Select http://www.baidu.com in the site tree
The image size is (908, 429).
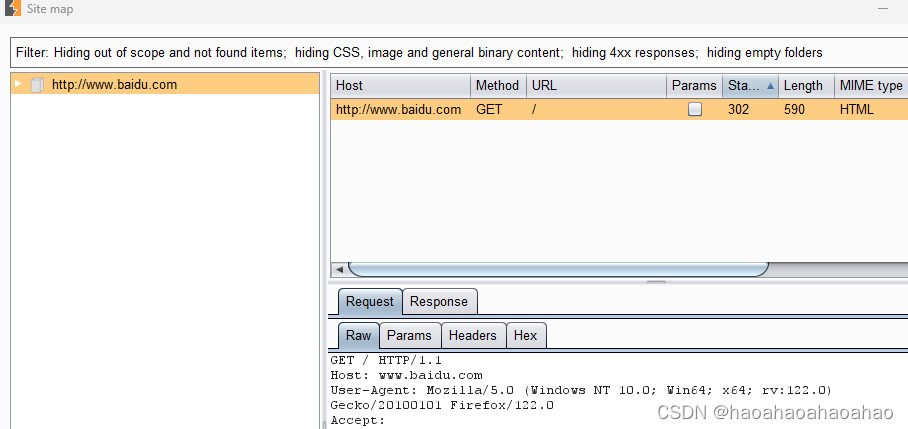click(x=114, y=85)
